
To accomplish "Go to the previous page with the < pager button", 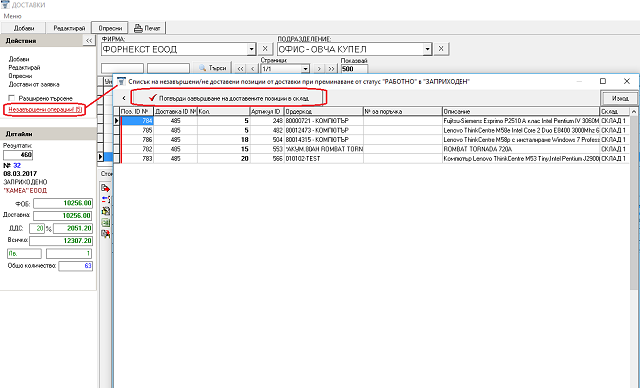I will [253, 69].
